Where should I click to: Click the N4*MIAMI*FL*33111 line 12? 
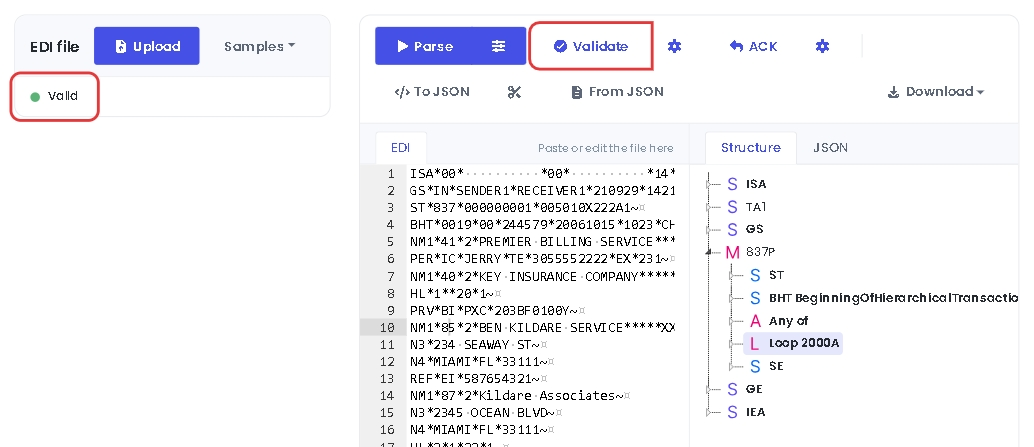[x=482, y=362]
